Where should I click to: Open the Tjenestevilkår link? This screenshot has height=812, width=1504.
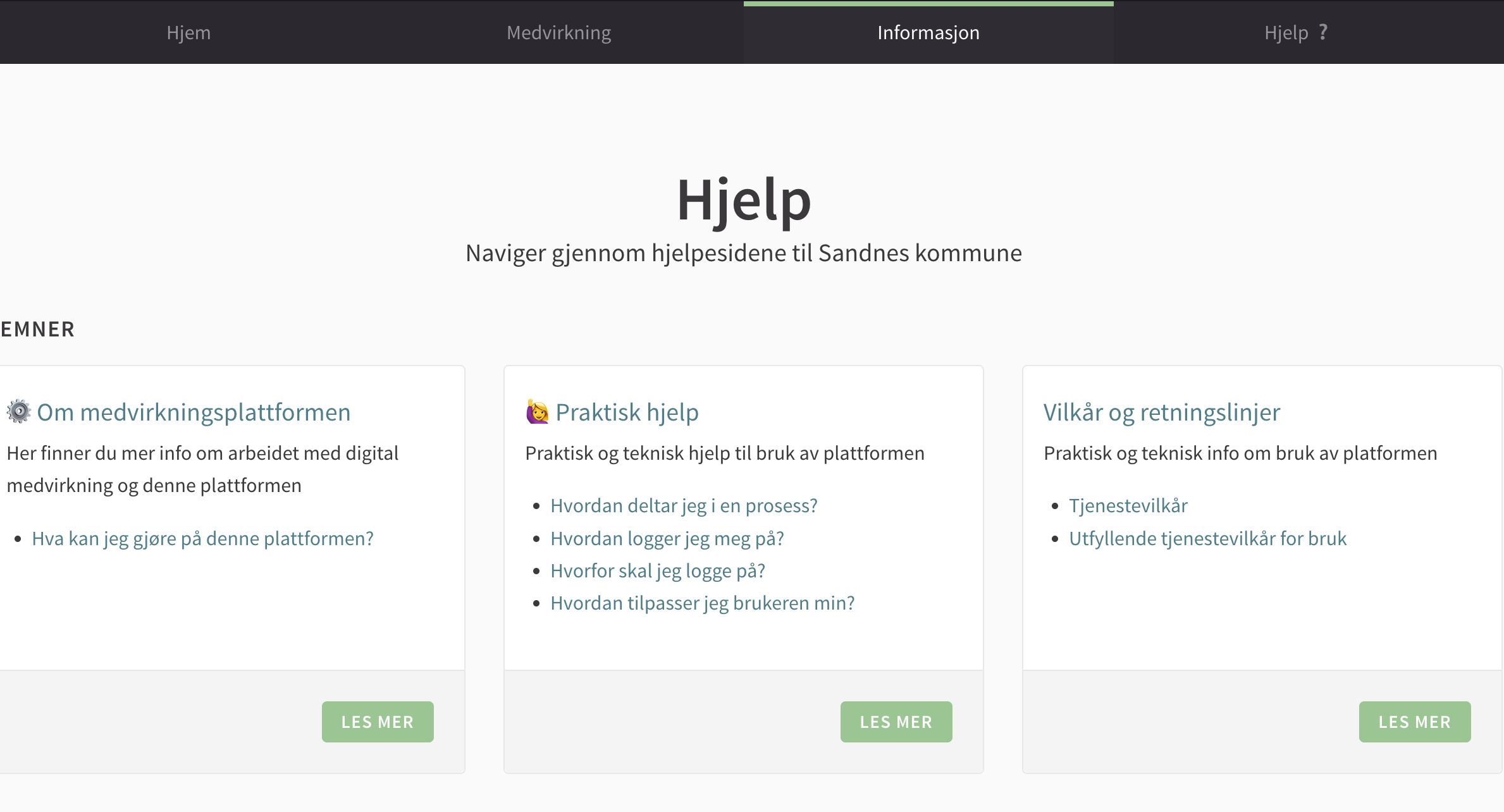(1128, 505)
